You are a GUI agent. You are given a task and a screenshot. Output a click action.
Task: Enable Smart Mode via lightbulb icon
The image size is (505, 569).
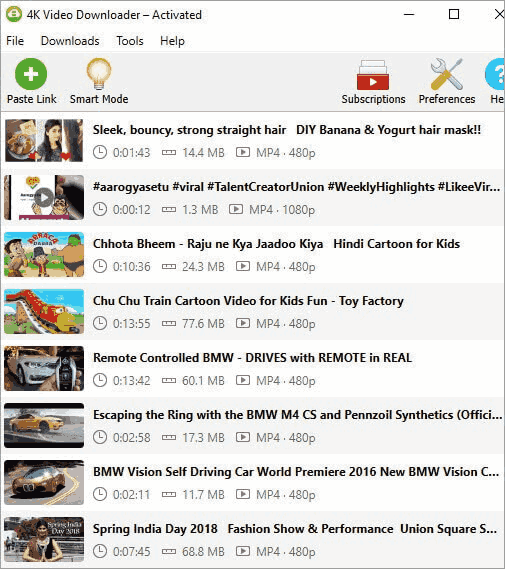99,74
